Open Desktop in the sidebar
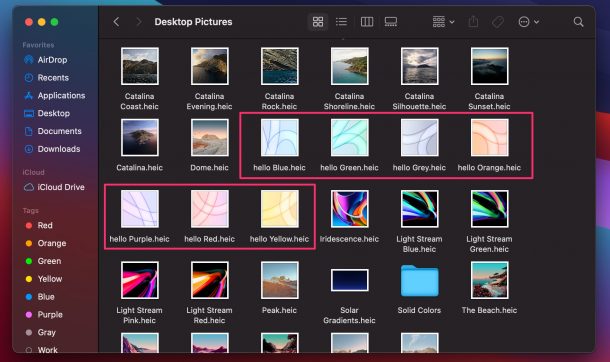 [x=47, y=114]
